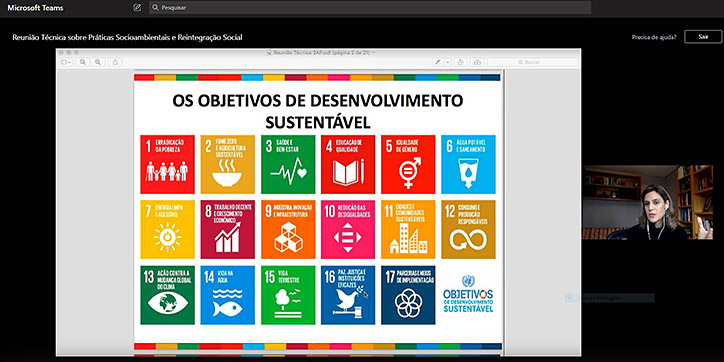This screenshot has width=724, height=362.
Task: Click the Pesquisar search field in Teams
Action: pyautogui.click(x=370, y=7)
